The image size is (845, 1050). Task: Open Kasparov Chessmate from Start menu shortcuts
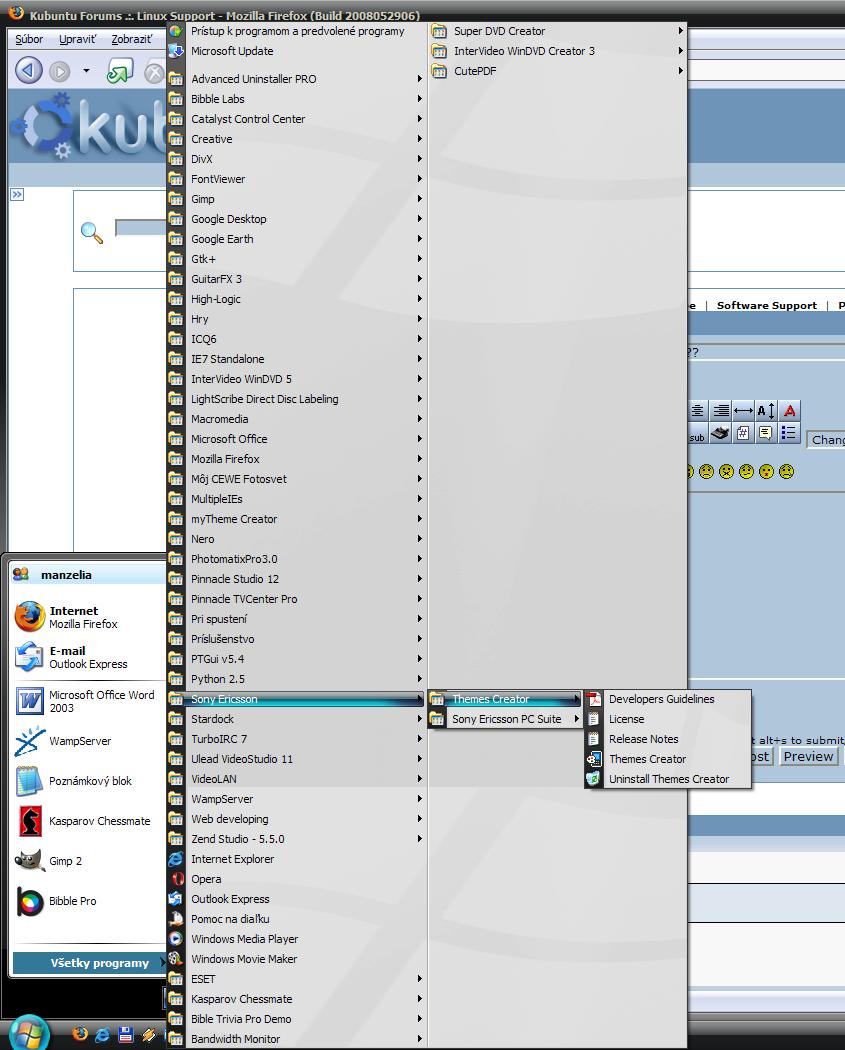(x=99, y=821)
